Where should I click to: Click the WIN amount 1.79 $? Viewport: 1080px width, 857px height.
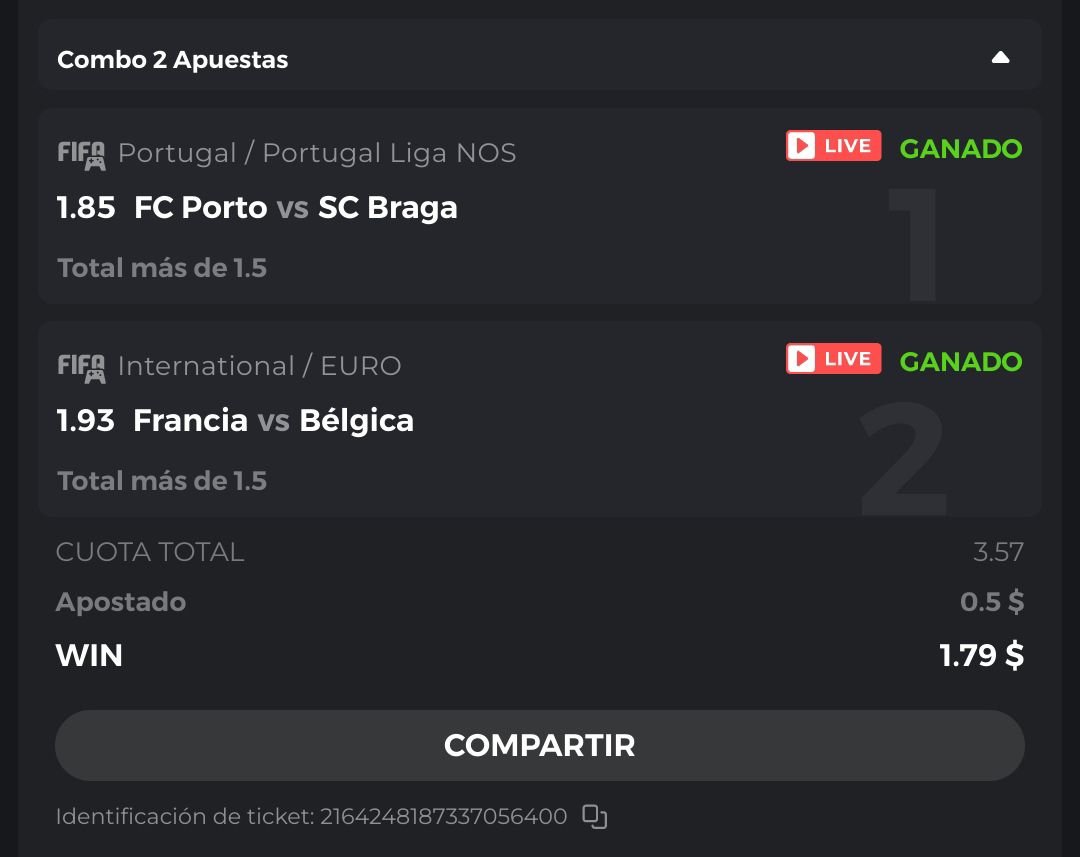pyautogui.click(x=981, y=656)
